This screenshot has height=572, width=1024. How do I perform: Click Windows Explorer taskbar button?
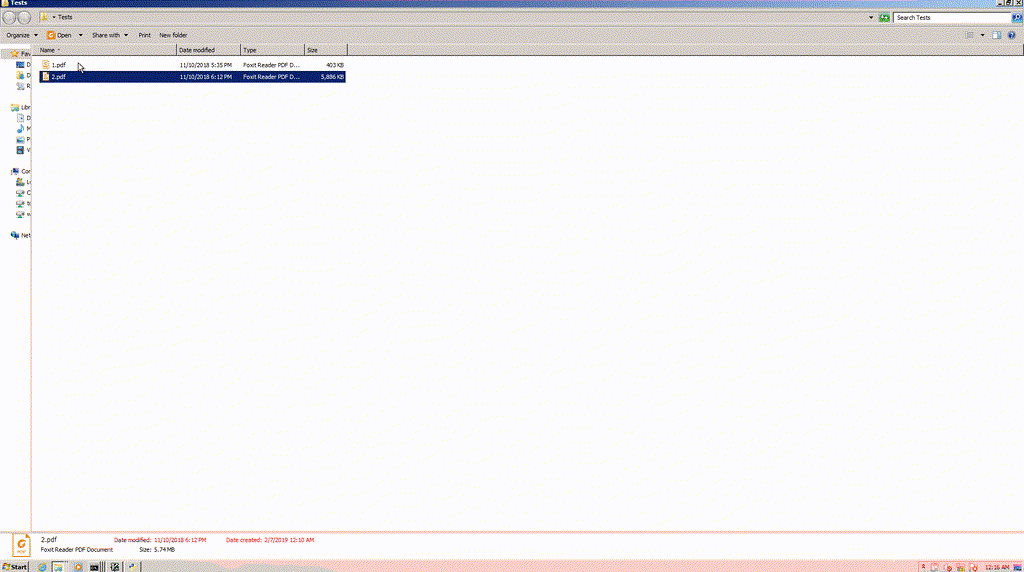58,567
